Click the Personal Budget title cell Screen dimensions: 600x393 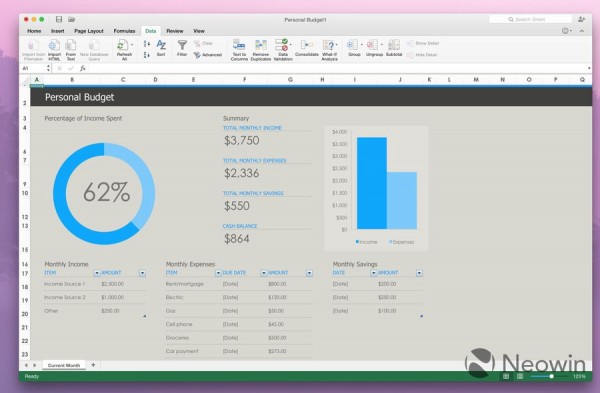[80, 97]
